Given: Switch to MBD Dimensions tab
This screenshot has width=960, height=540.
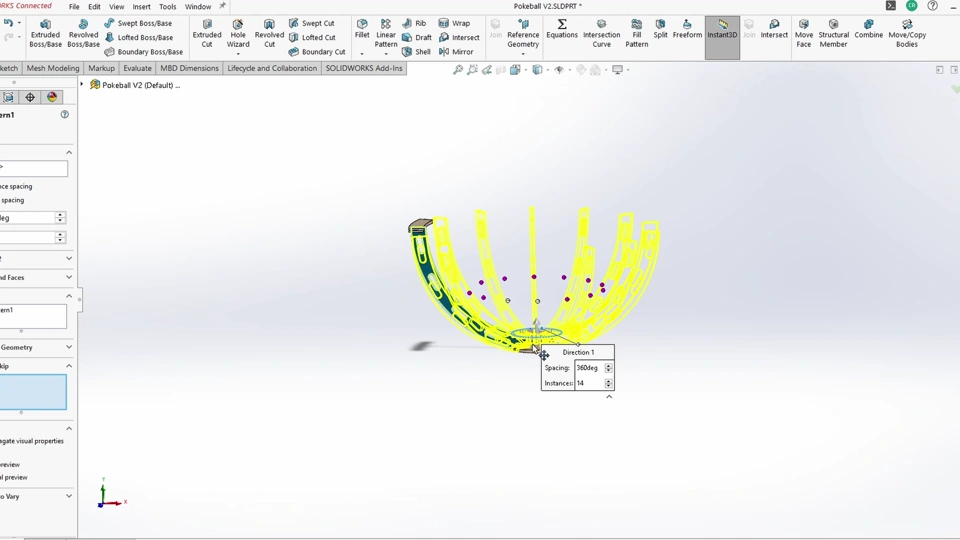Looking at the screenshot, I should 189,68.
